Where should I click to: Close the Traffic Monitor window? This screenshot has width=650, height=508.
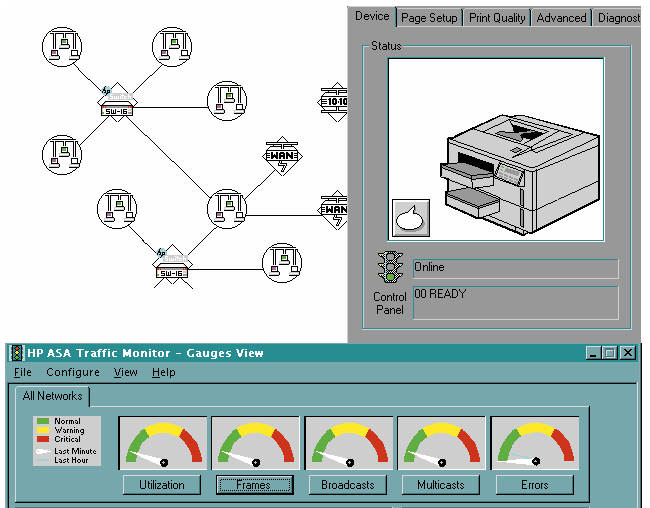628,353
